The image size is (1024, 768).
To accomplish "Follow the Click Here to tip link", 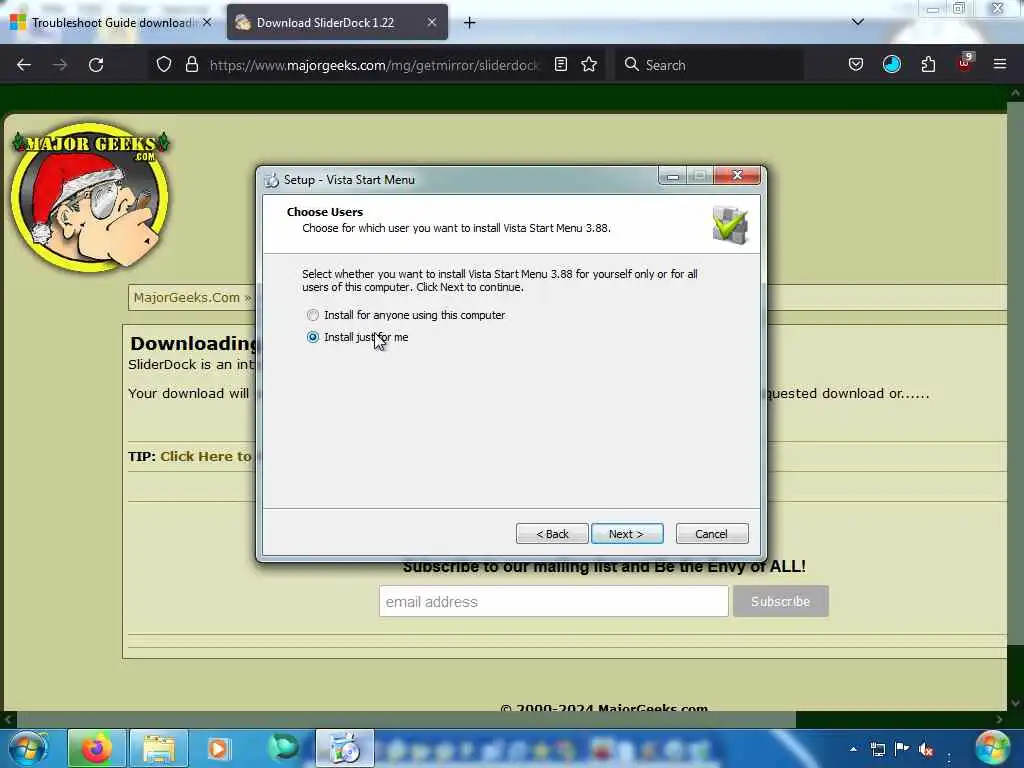I will point(206,456).
